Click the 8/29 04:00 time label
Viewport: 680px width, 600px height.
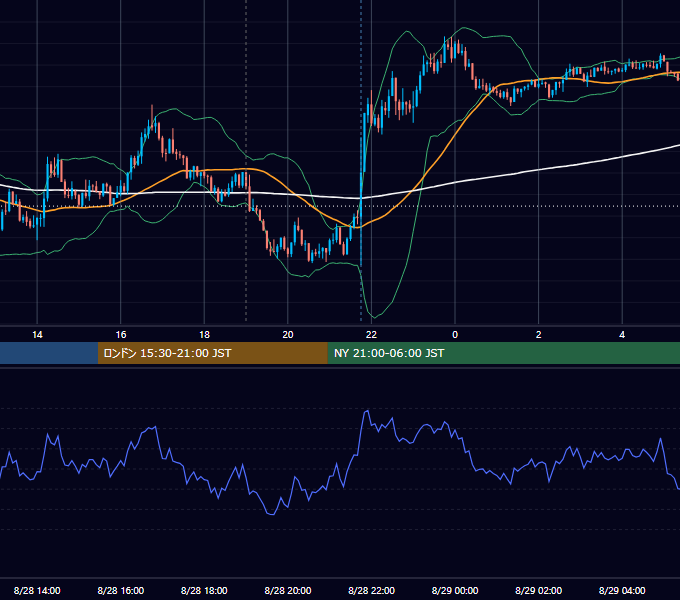click(622, 590)
